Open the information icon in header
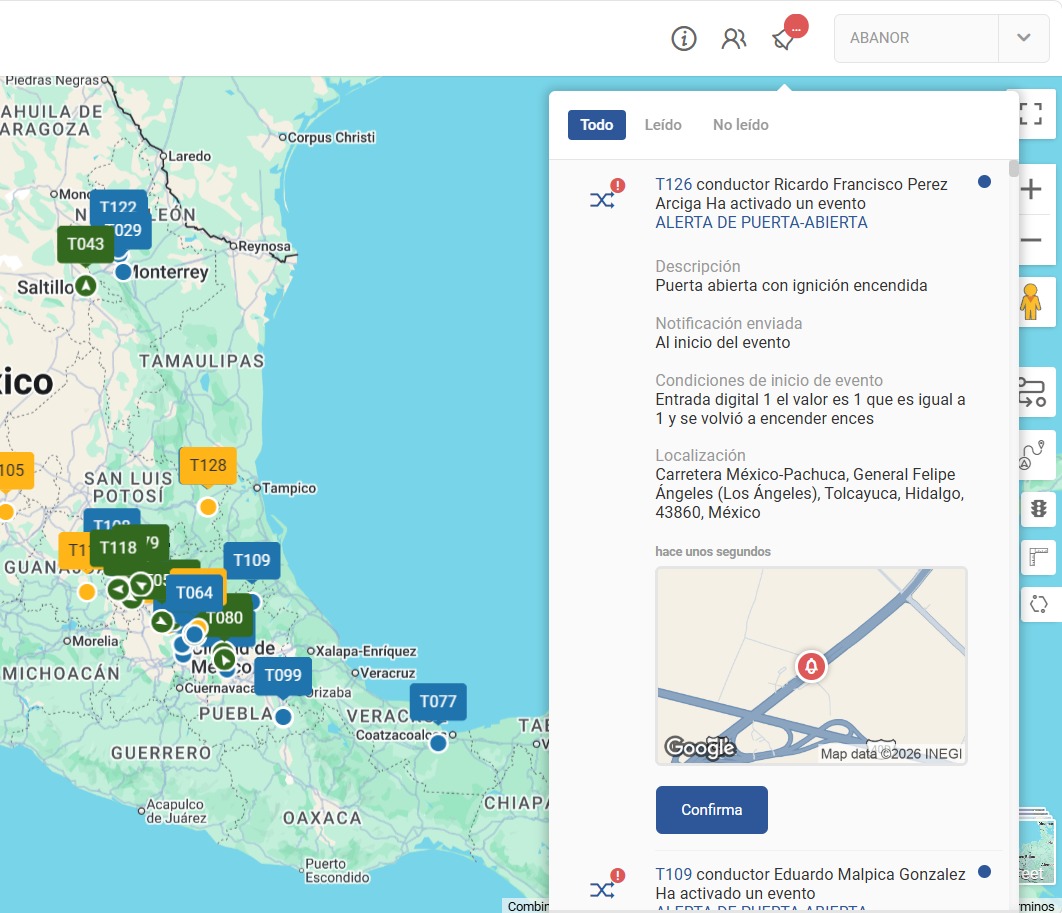This screenshot has height=913, width=1062. tap(683, 39)
